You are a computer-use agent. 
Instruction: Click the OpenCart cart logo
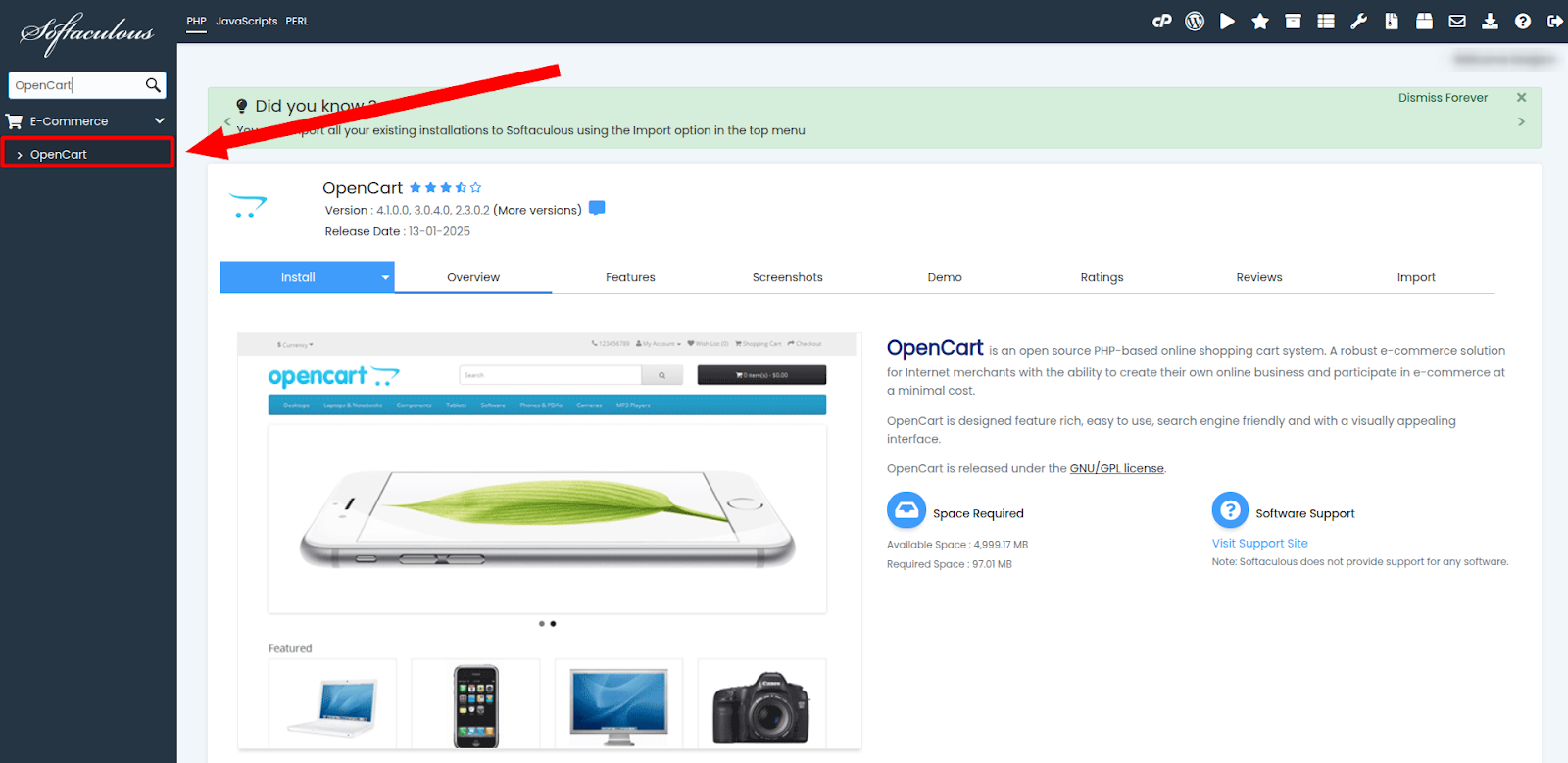[248, 205]
